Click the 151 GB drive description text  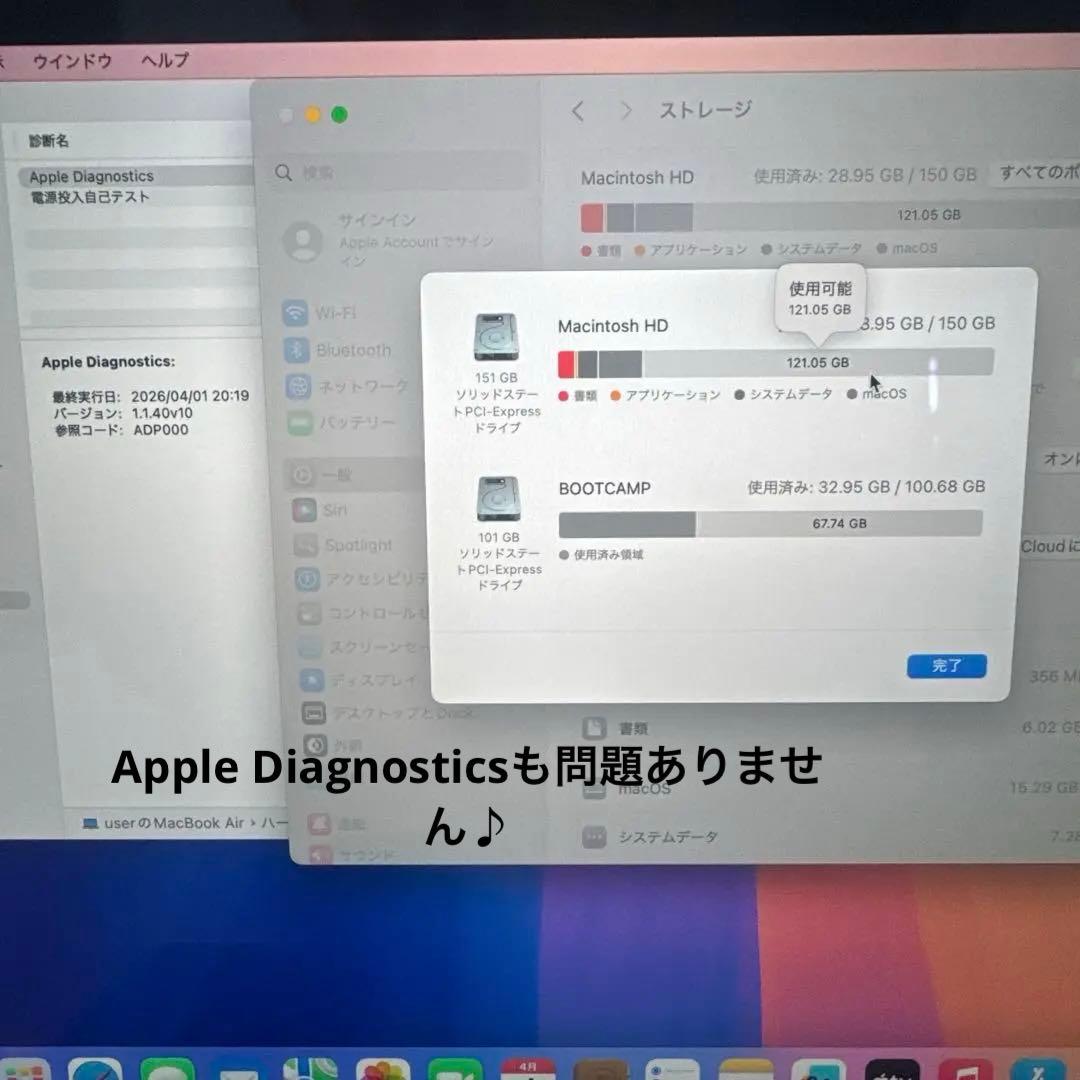[497, 403]
